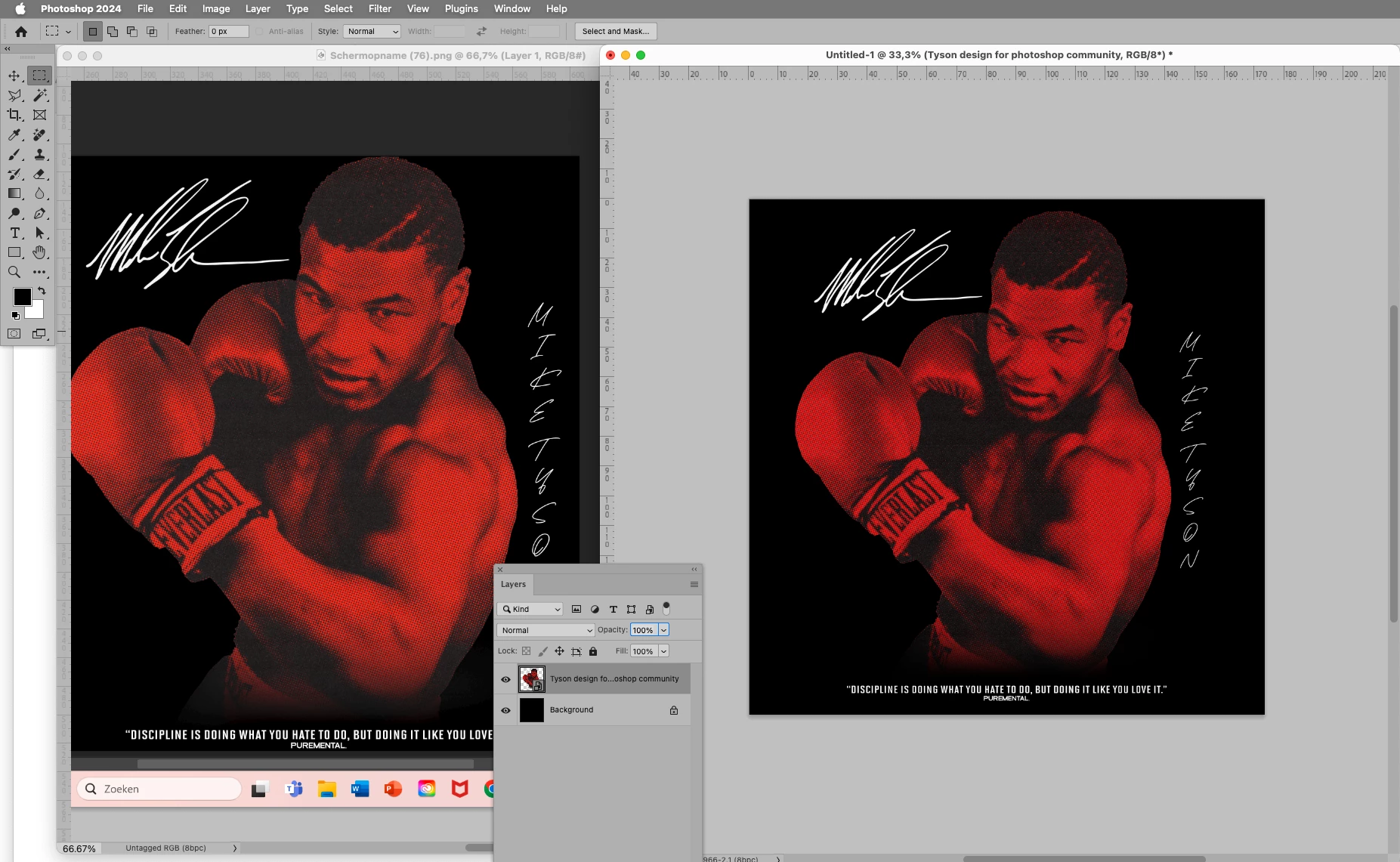Image resolution: width=1400 pixels, height=862 pixels.
Task: Reset default foreground and background colors
Action: tap(15, 316)
